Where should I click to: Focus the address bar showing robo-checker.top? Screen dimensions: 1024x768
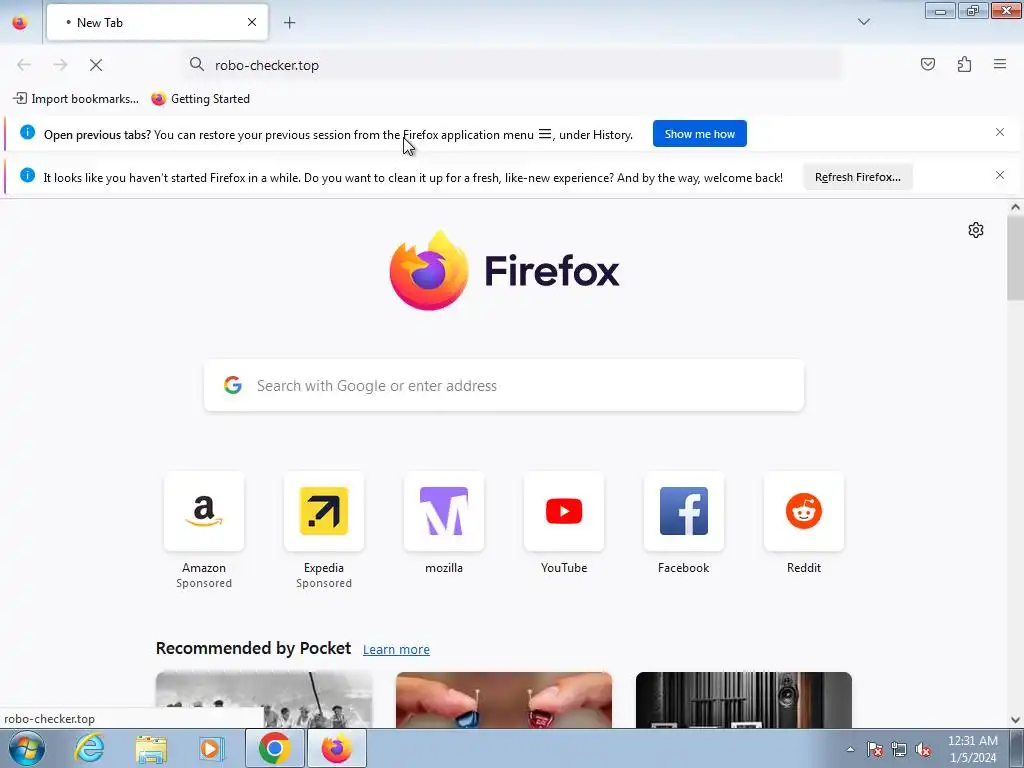[x=511, y=65]
